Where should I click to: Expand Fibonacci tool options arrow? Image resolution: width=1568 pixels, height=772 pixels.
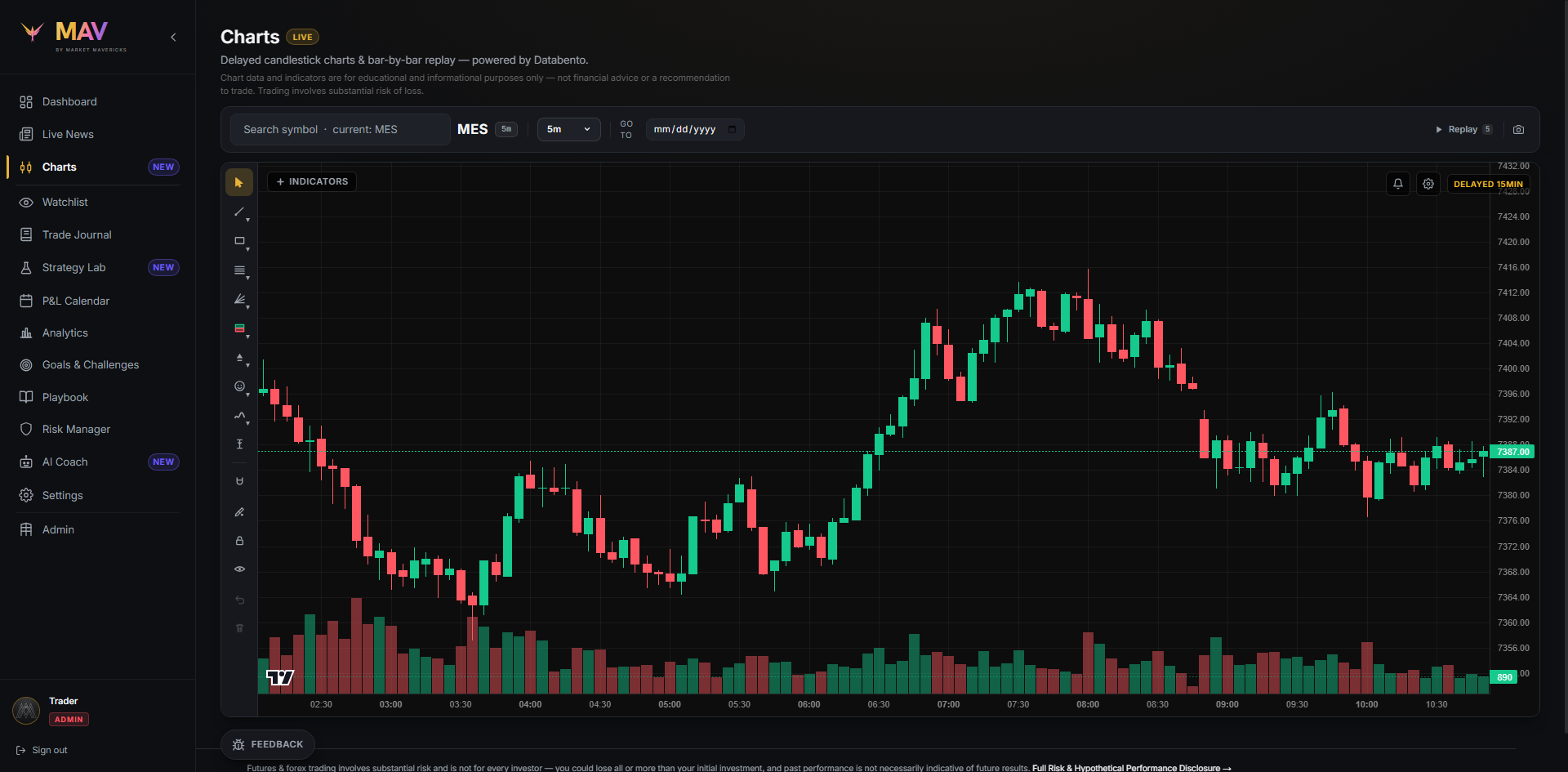(248, 278)
